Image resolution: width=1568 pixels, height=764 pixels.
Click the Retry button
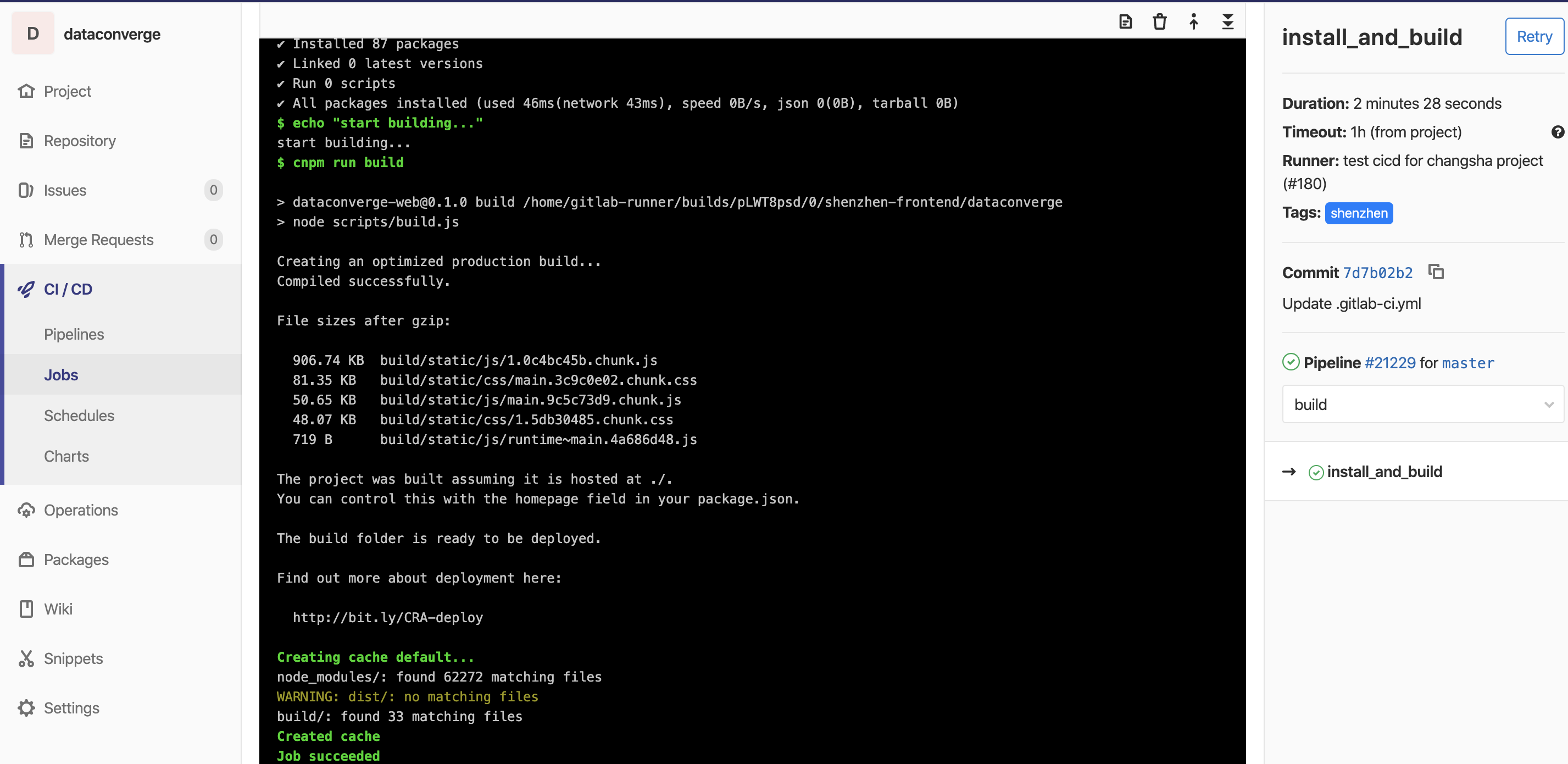1534,36
